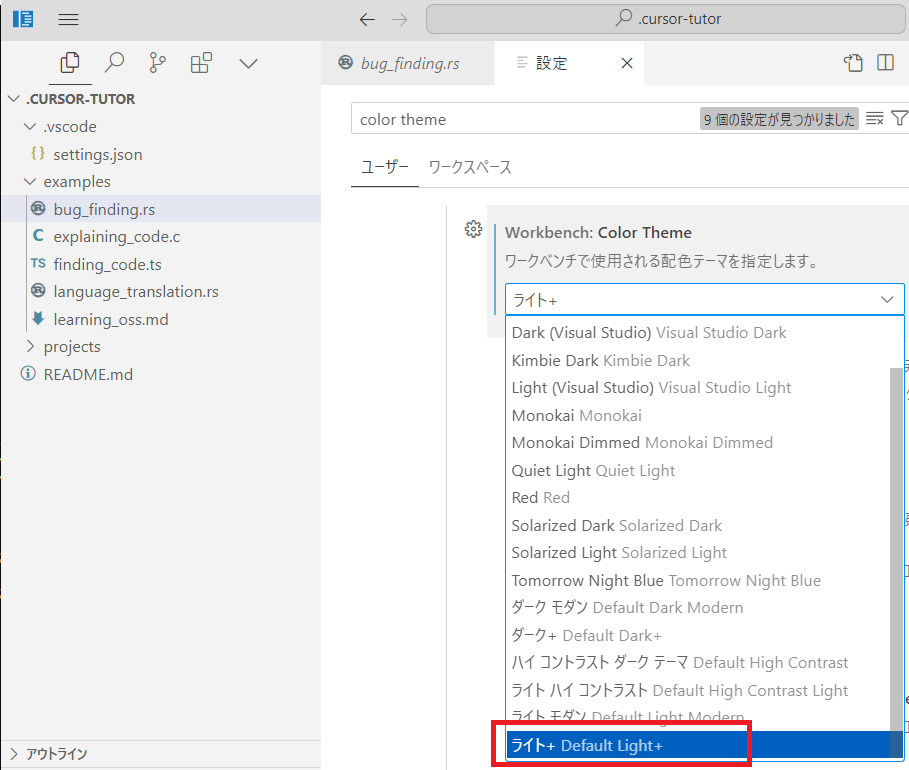
Task: Go forward with the right arrow
Action: (x=400, y=20)
